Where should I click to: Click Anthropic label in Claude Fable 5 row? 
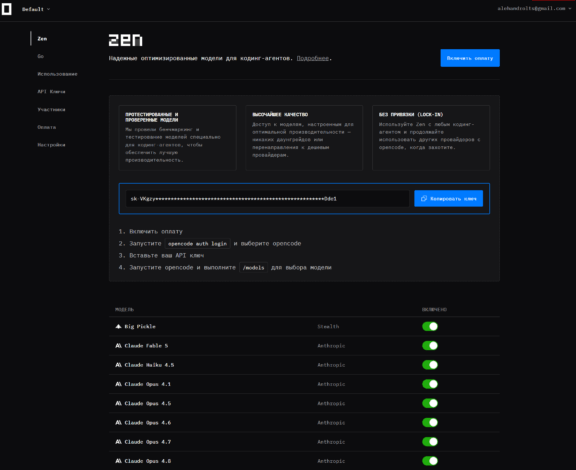[331, 346]
